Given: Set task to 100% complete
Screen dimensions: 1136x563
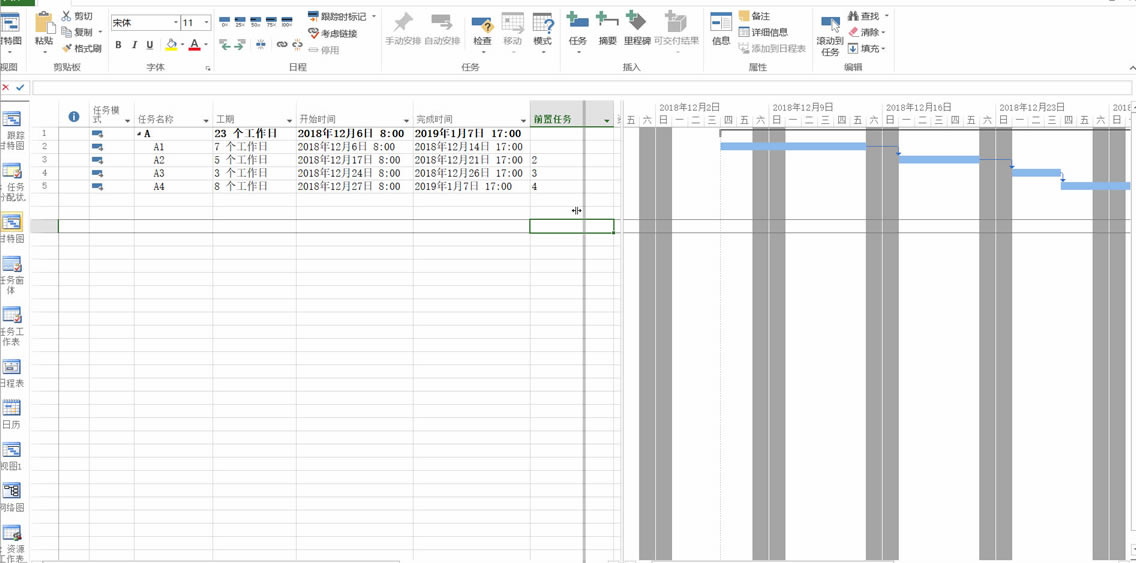Looking at the screenshot, I should click(287, 21).
